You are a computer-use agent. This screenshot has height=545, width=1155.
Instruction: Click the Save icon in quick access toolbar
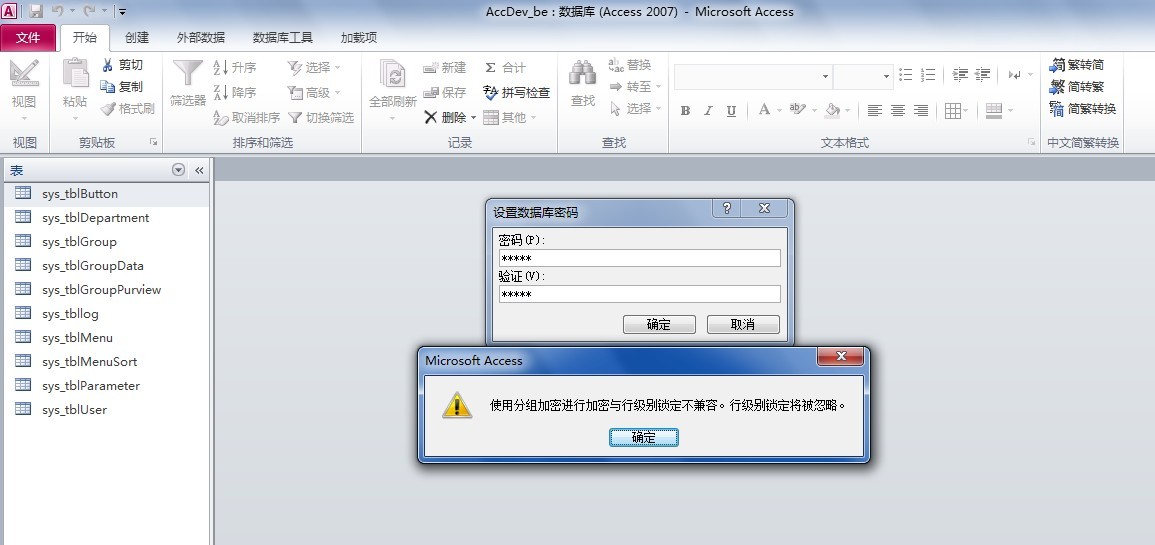pyautogui.click(x=36, y=11)
